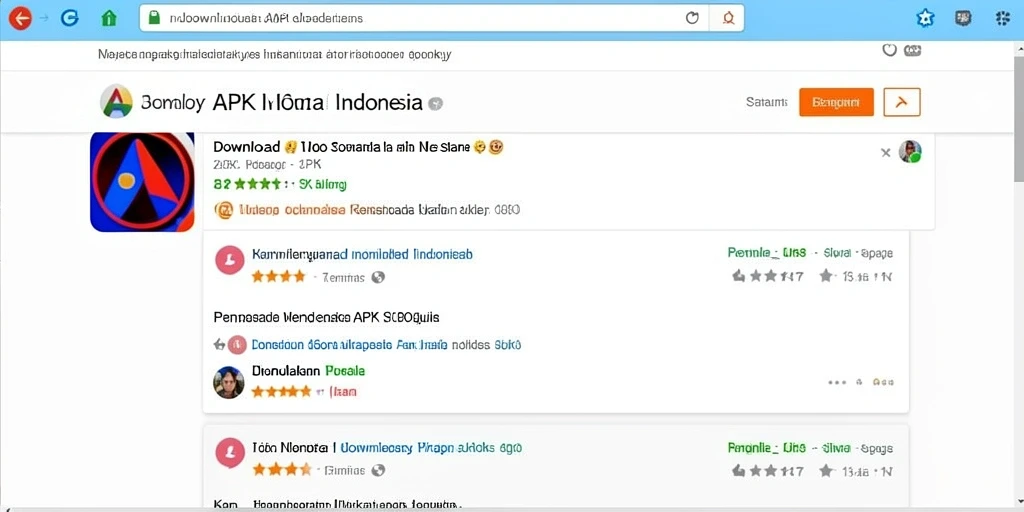Click the five orange stars under Dionulalann
Viewport: 1024px width, 512px height.
click(x=281, y=391)
